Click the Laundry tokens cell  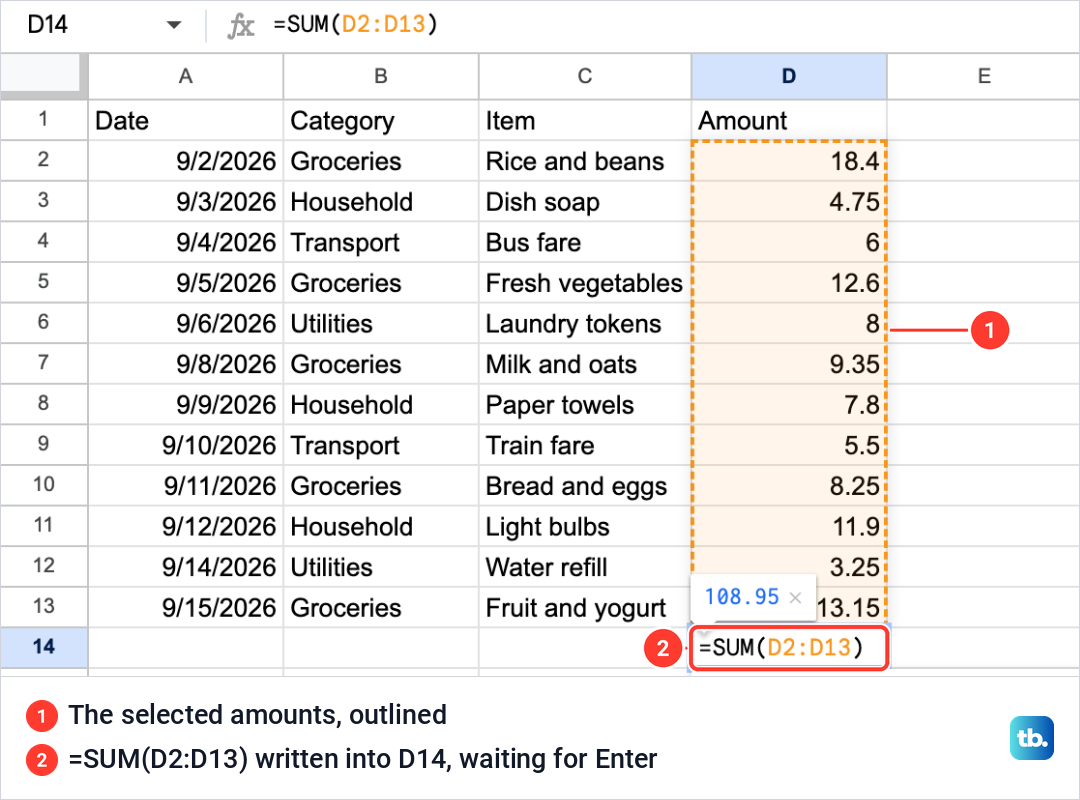pos(585,323)
